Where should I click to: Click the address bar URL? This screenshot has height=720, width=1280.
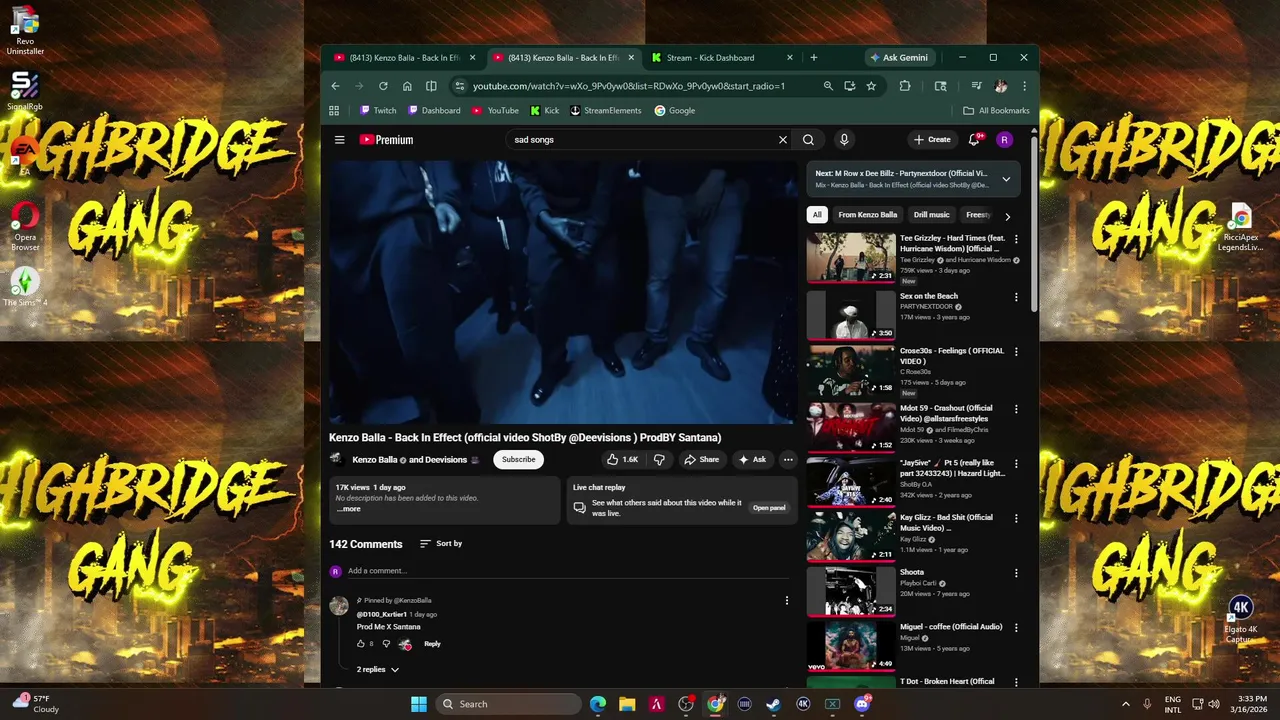629,86
